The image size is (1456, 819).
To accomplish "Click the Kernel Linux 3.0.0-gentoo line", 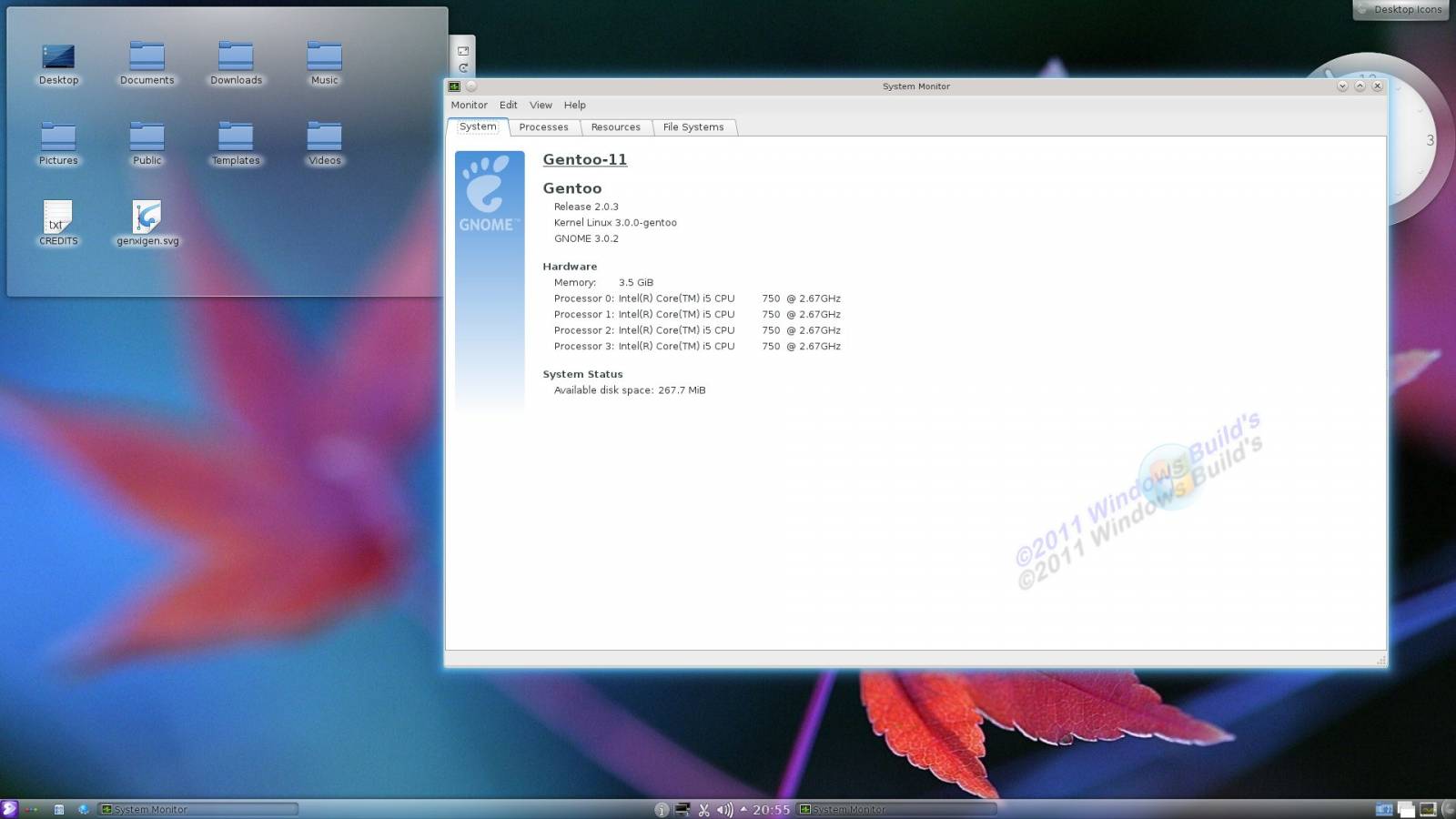I will (x=615, y=223).
